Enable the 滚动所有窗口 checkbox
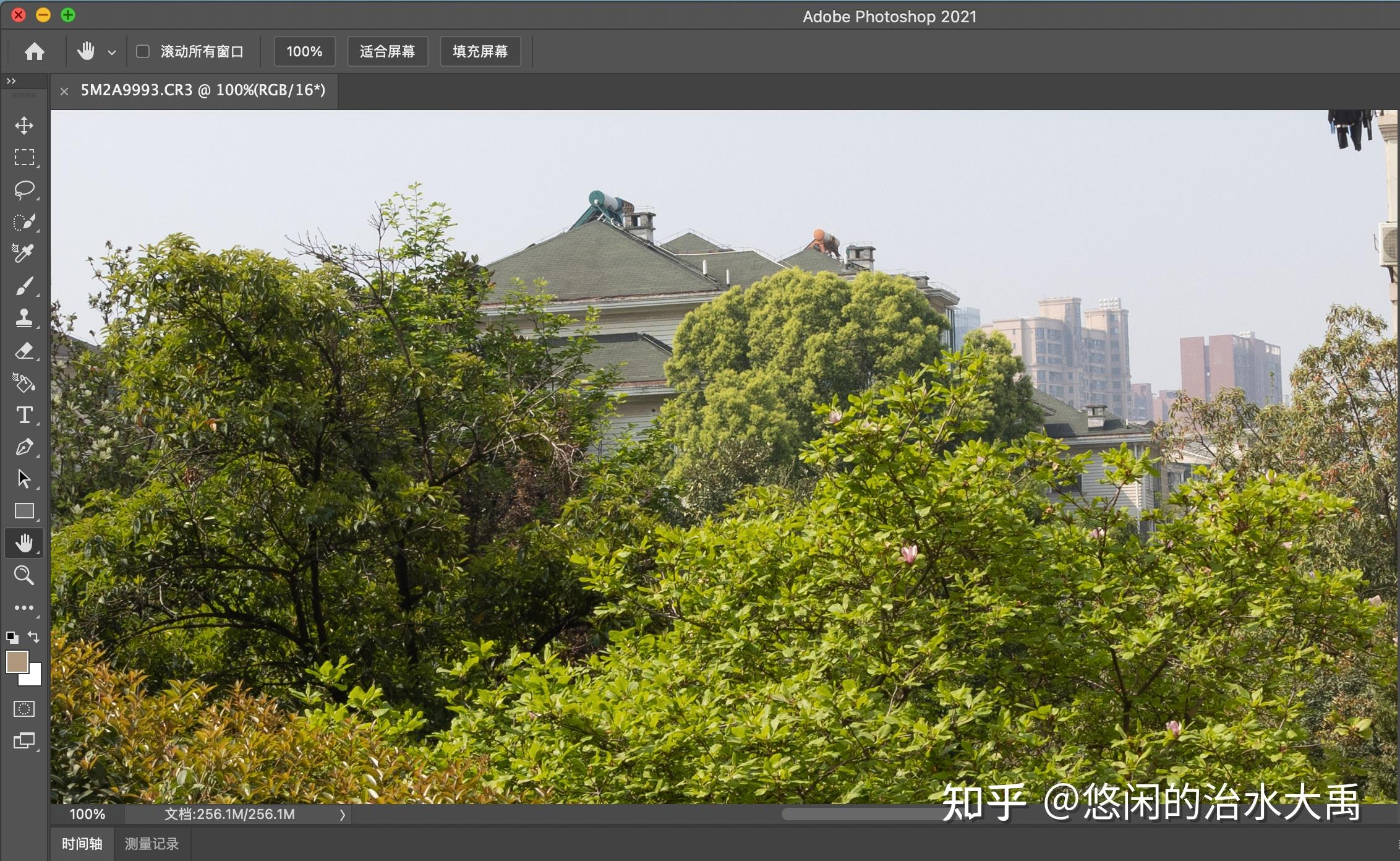The width and height of the screenshot is (1400, 861). pos(143,51)
